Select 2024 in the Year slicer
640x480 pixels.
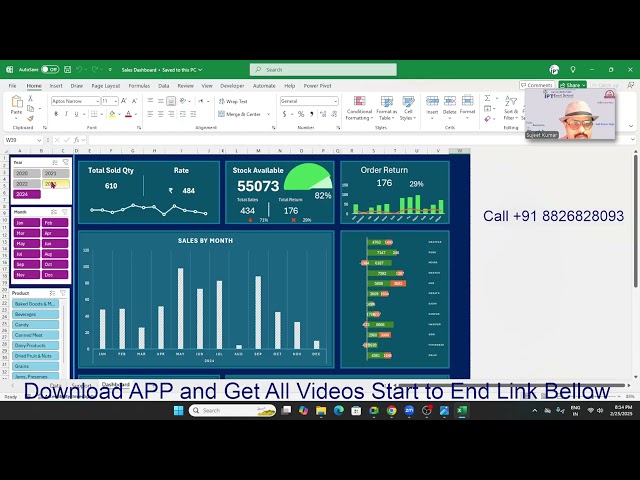point(27,194)
